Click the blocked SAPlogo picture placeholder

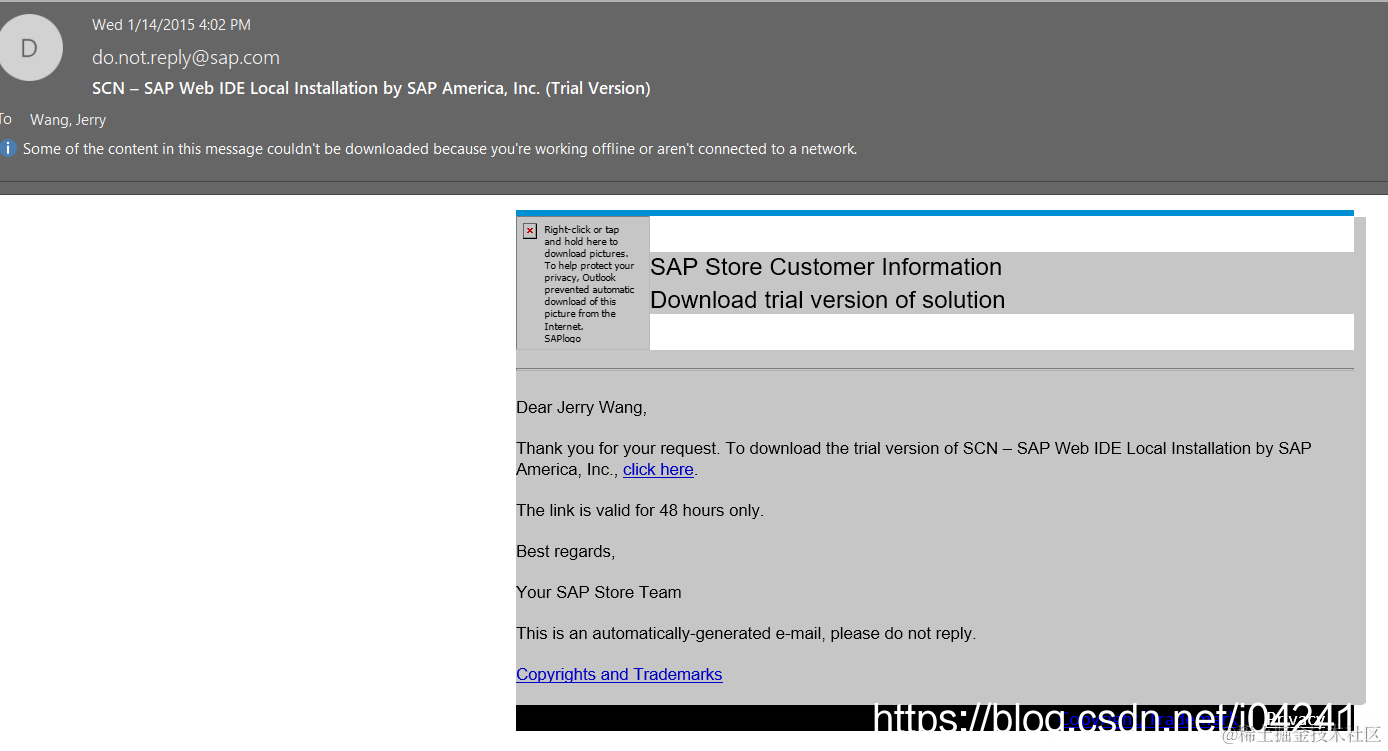583,283
